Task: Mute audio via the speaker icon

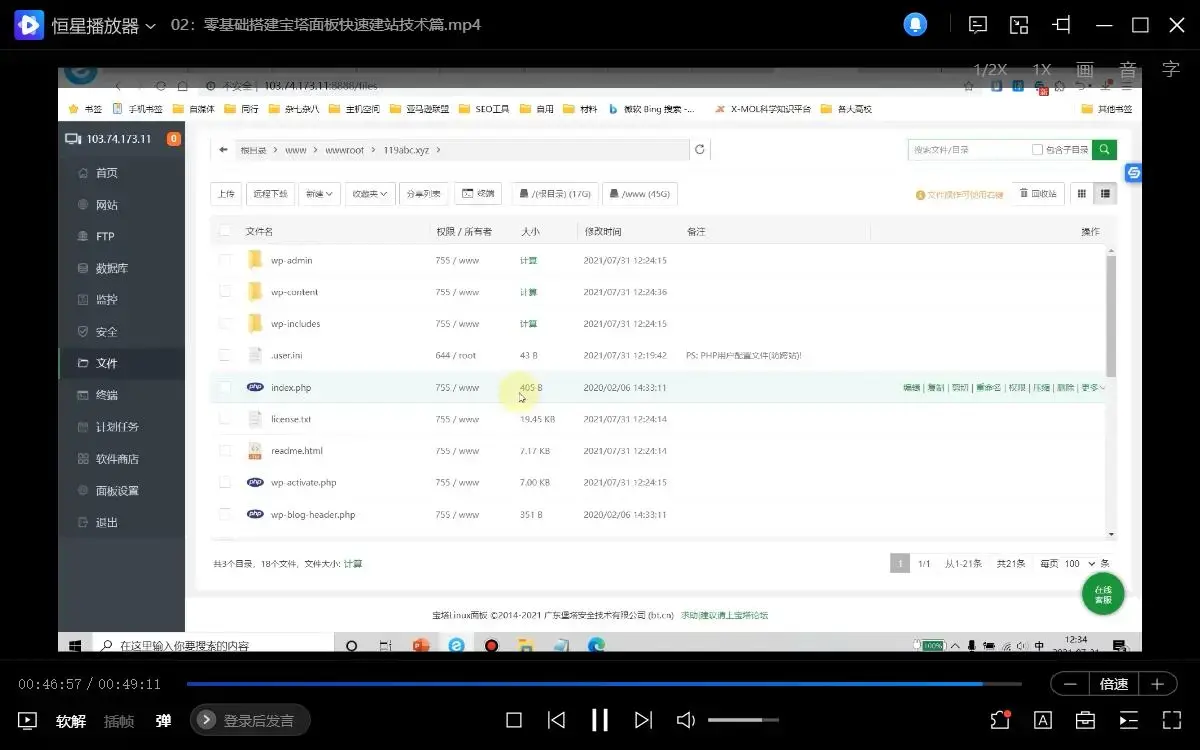Action: coord(685,720)
